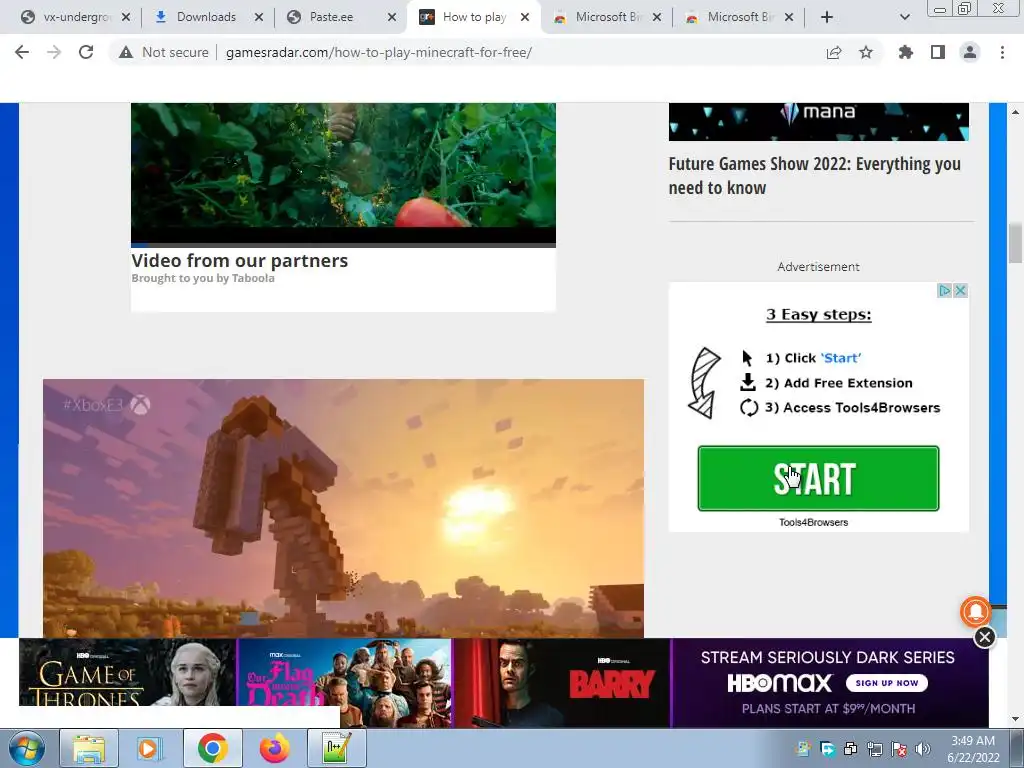
Task: Close the How to play tab
Action: tap(524, 17)
